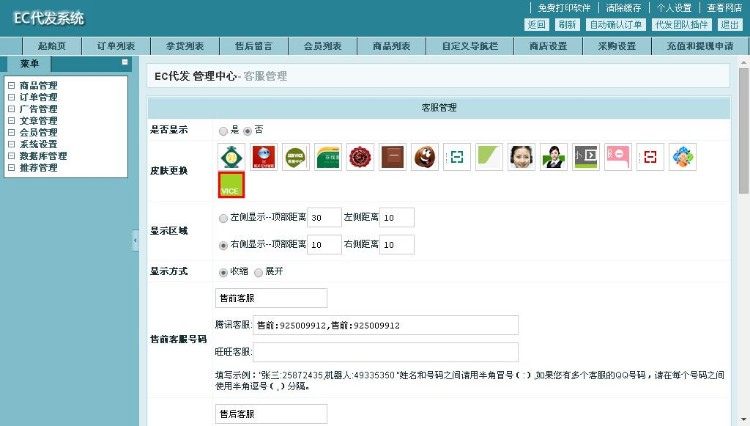Click the sidebar collapse handle arrow

(135, 240)
